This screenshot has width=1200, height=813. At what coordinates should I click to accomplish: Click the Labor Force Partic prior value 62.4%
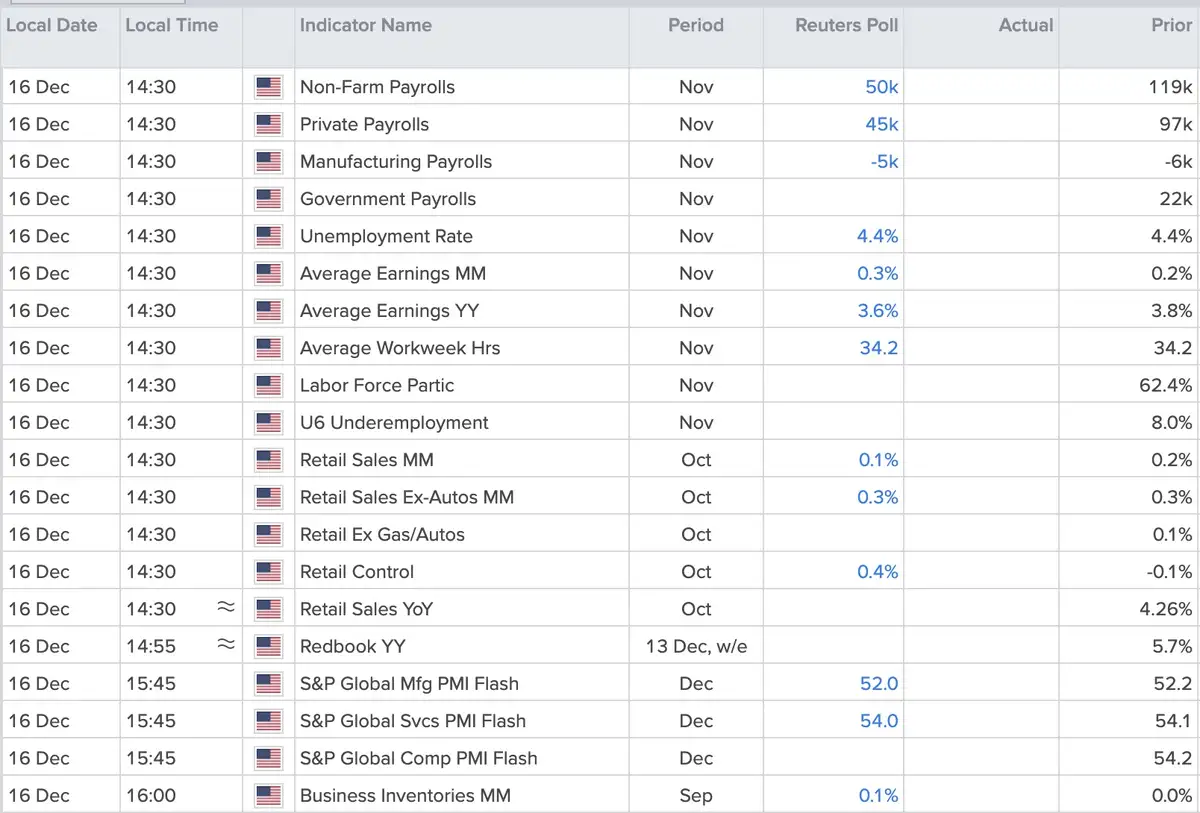coord(1166,385)
